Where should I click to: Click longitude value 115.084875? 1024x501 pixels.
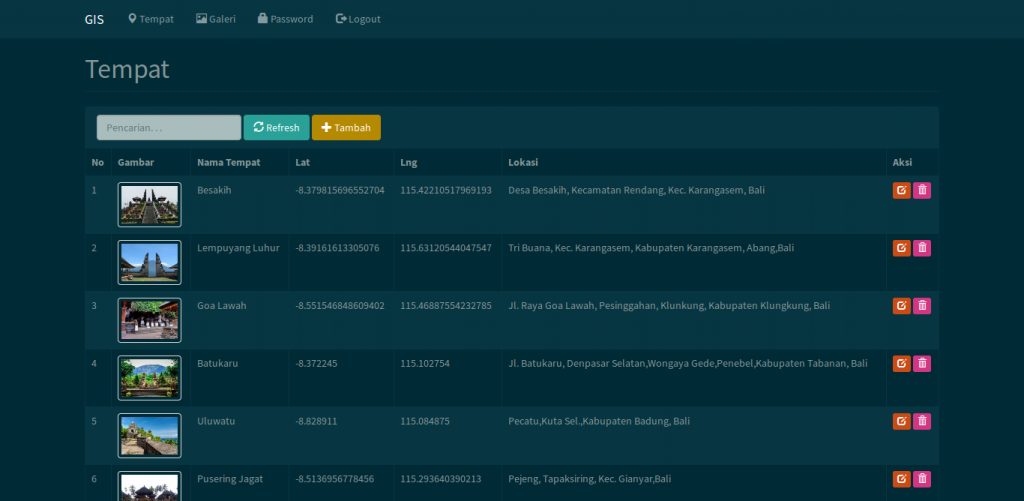point(424,421)
